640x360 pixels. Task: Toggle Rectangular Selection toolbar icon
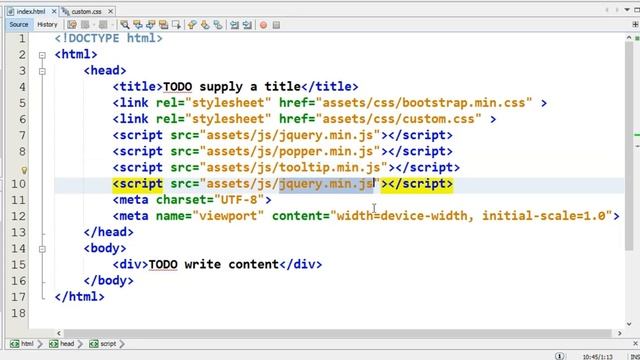click(176, 25)
